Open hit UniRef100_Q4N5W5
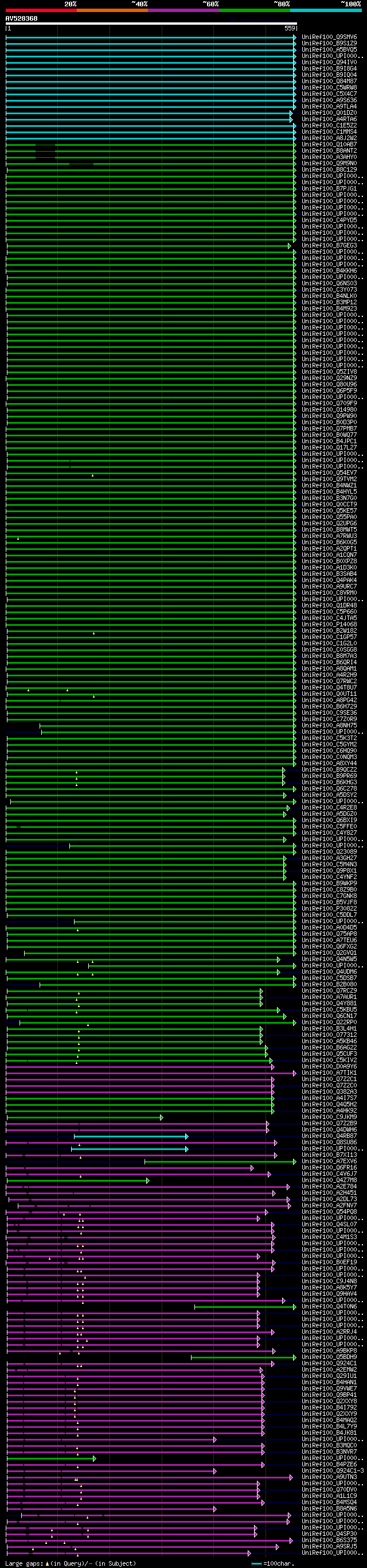Image resolution: width=367 pixels, height=1568 pixels. [329, 959]
